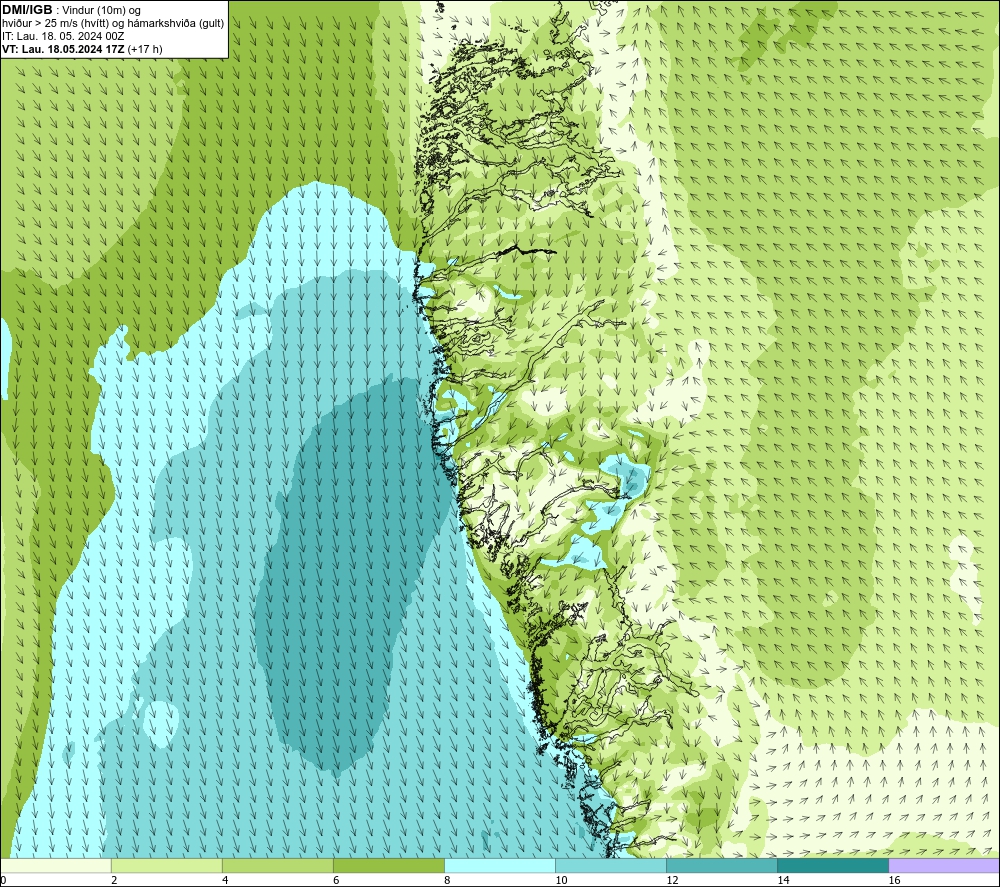
Task: Click the 'Vindur (10m) og' label
Action: click(x=100, y=10)
